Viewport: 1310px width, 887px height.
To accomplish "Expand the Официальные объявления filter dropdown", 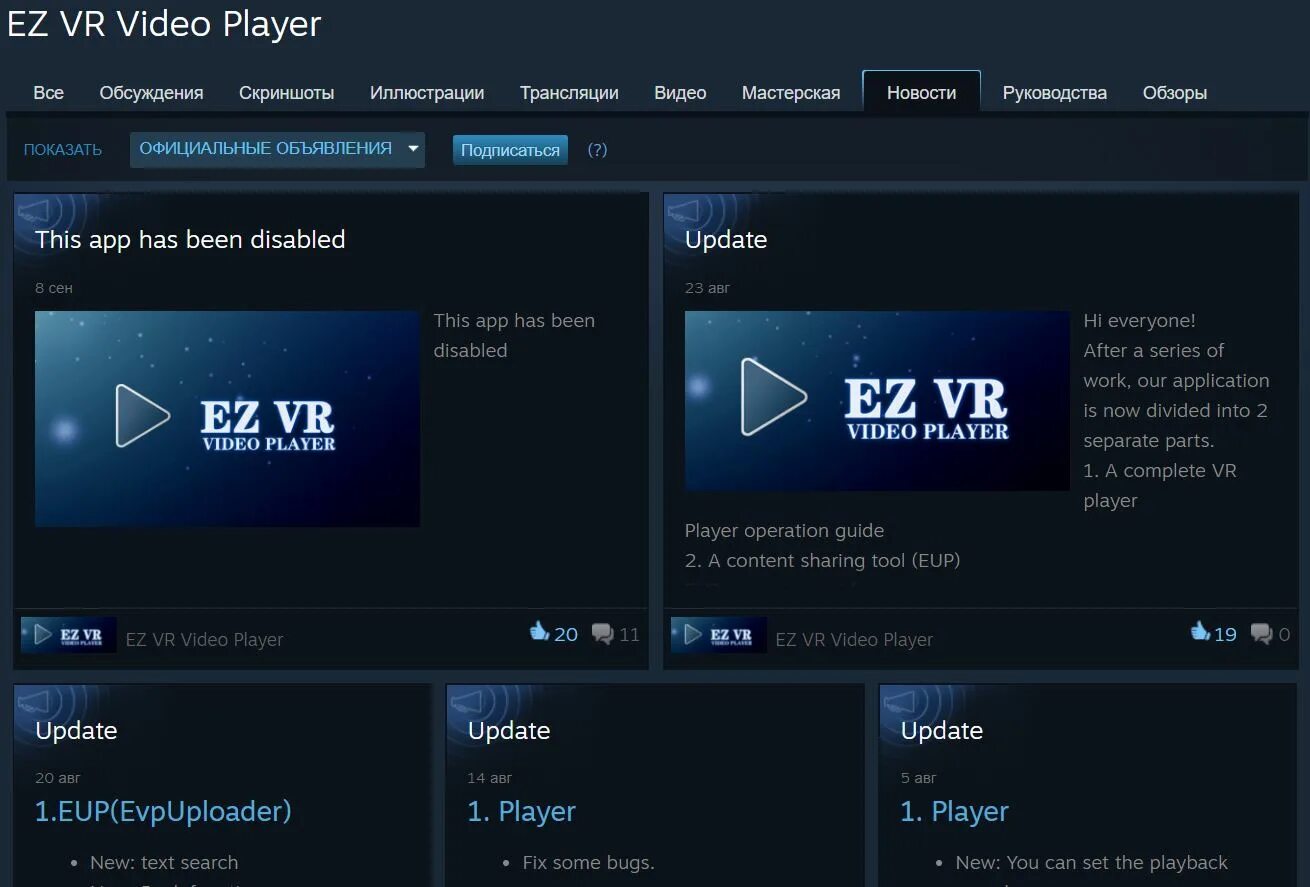I will [x=277, y=149].
